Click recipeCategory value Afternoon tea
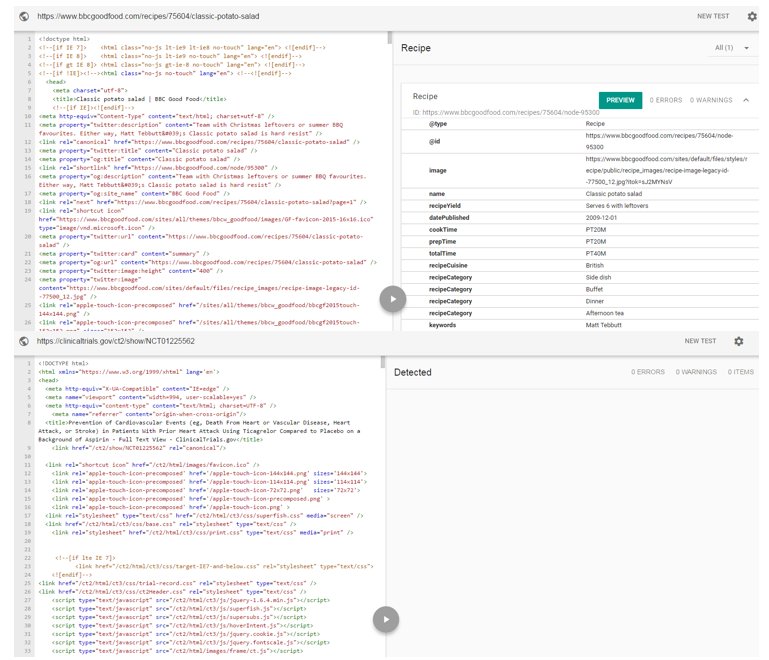 point(605,313)
